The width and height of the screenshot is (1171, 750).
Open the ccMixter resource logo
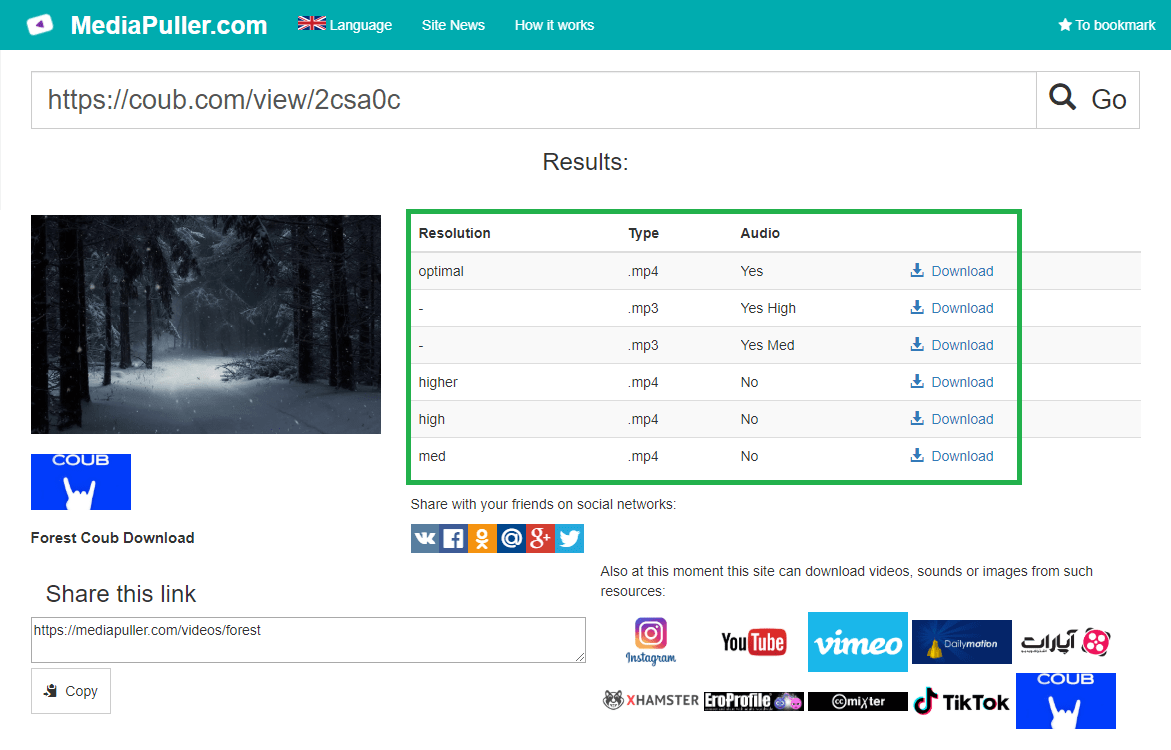pyautogui.click(x=857, y=701)
